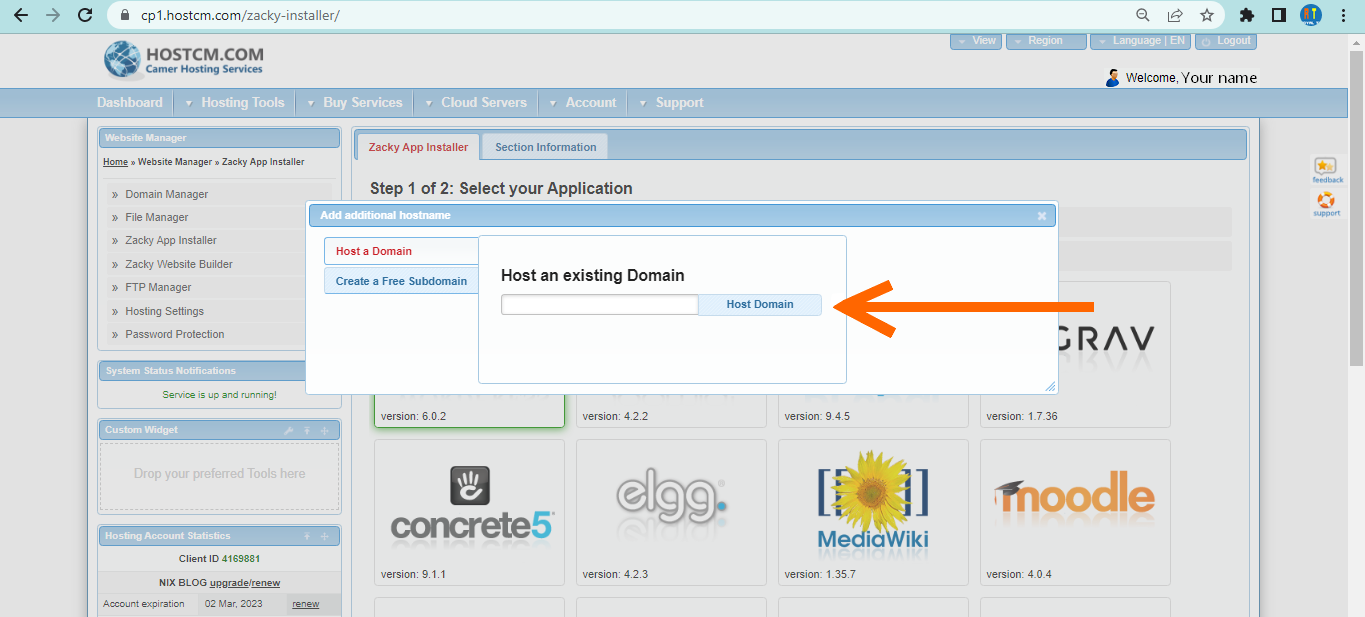
Task: Go back using the browser back arrow
Action: (x=21, y=15)
